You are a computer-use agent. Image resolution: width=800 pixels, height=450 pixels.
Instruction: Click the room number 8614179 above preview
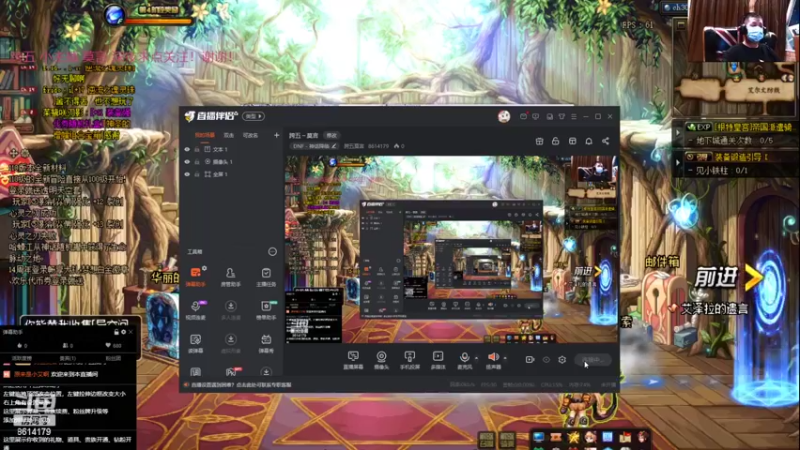[x=378, y=146]
